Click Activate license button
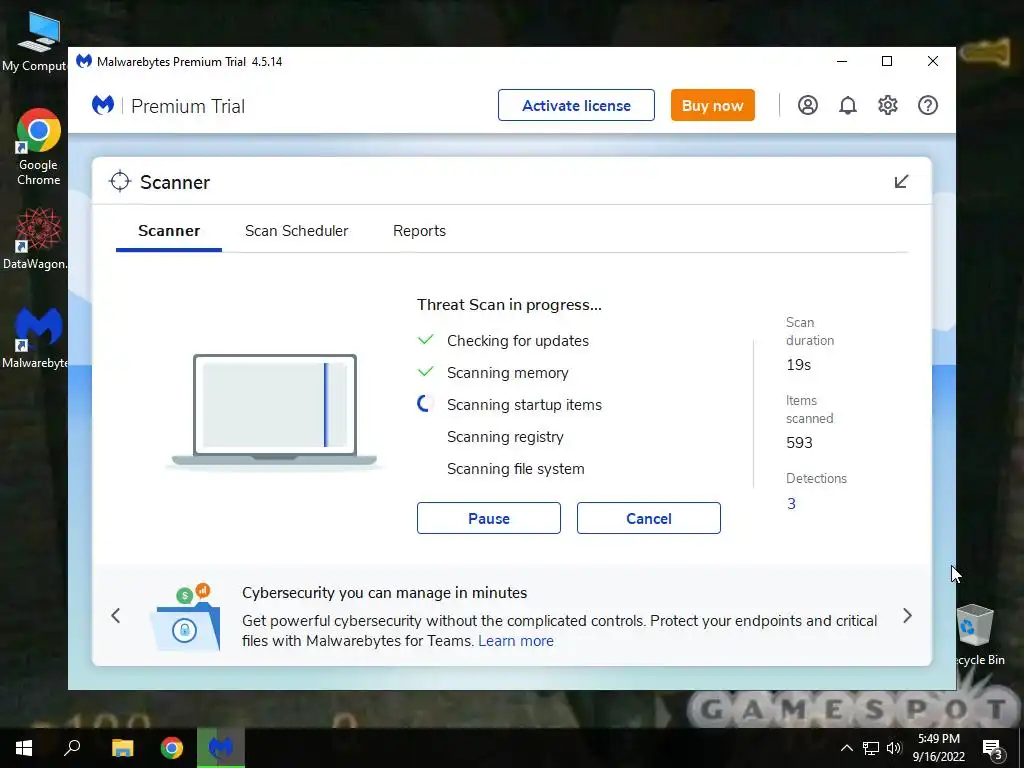Screen dimensions: 1024x768 [576, 105]
